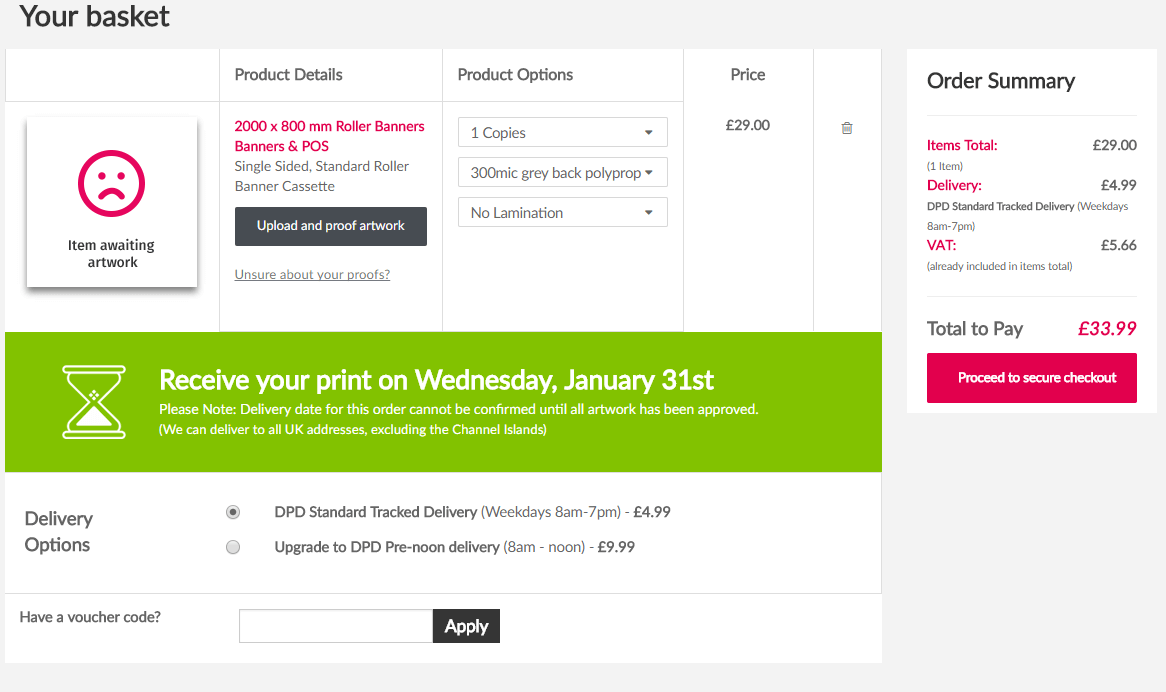The width and height of the screenshot is (1166, 692).
Task: Open the No Lamination dropdown
Action: tap(563, 213)
